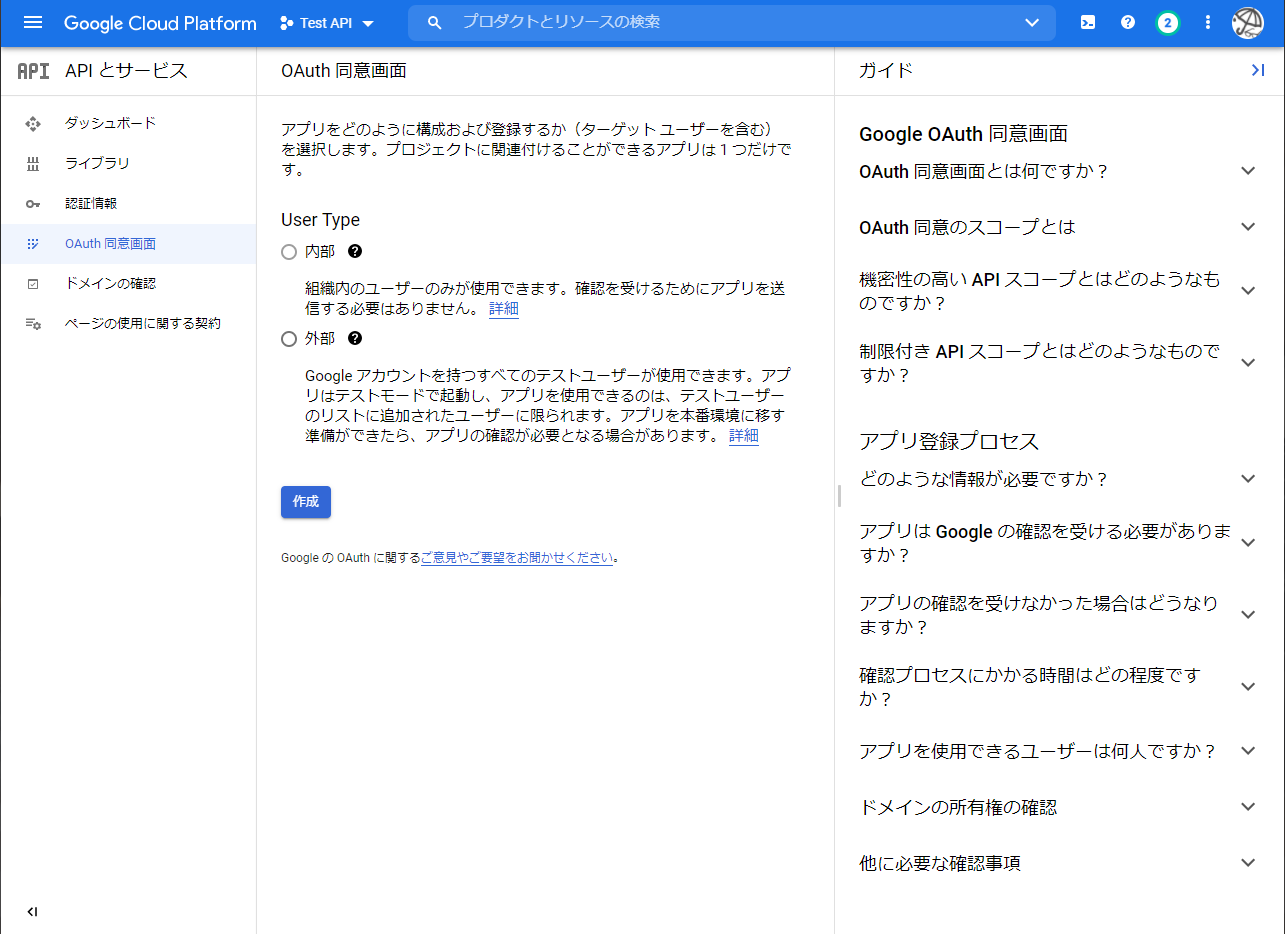This screenshot has width=1285, height=934.
Task: Expand the search bar dropdown arrow
Action: [1033, 22]
